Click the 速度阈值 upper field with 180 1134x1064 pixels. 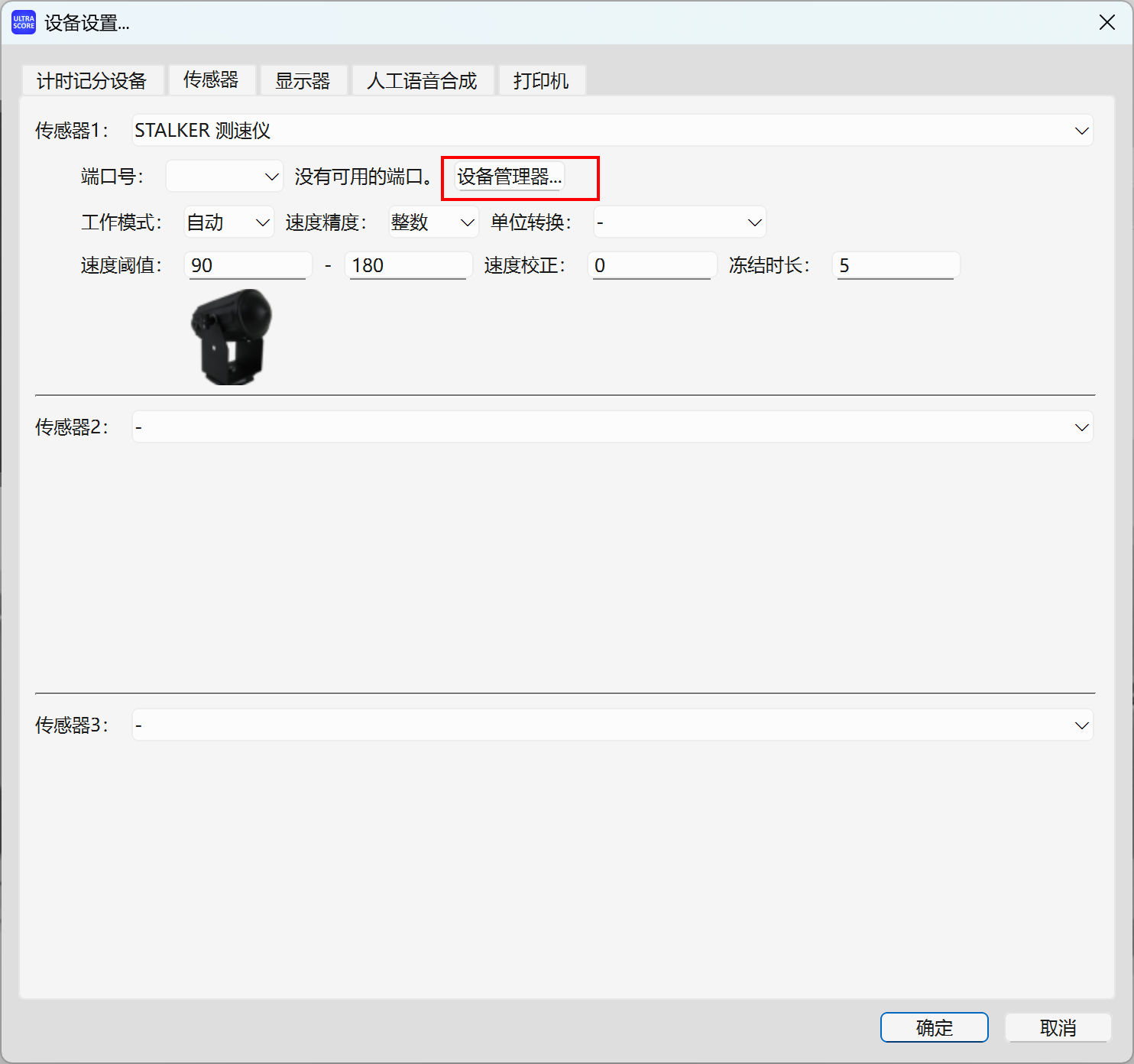[x=408, y=265]
